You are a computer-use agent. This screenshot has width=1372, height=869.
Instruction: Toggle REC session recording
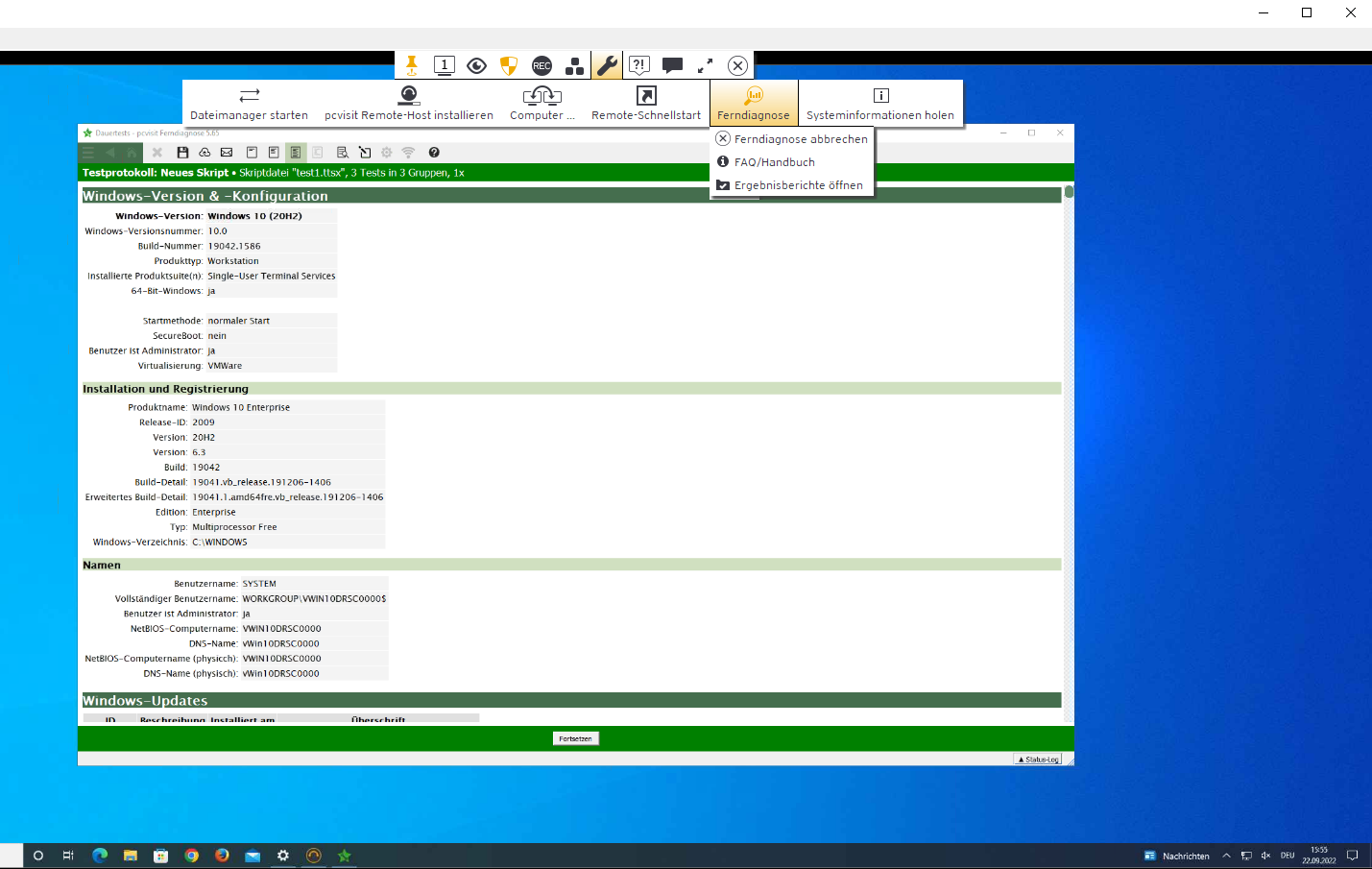pos(542,65)
